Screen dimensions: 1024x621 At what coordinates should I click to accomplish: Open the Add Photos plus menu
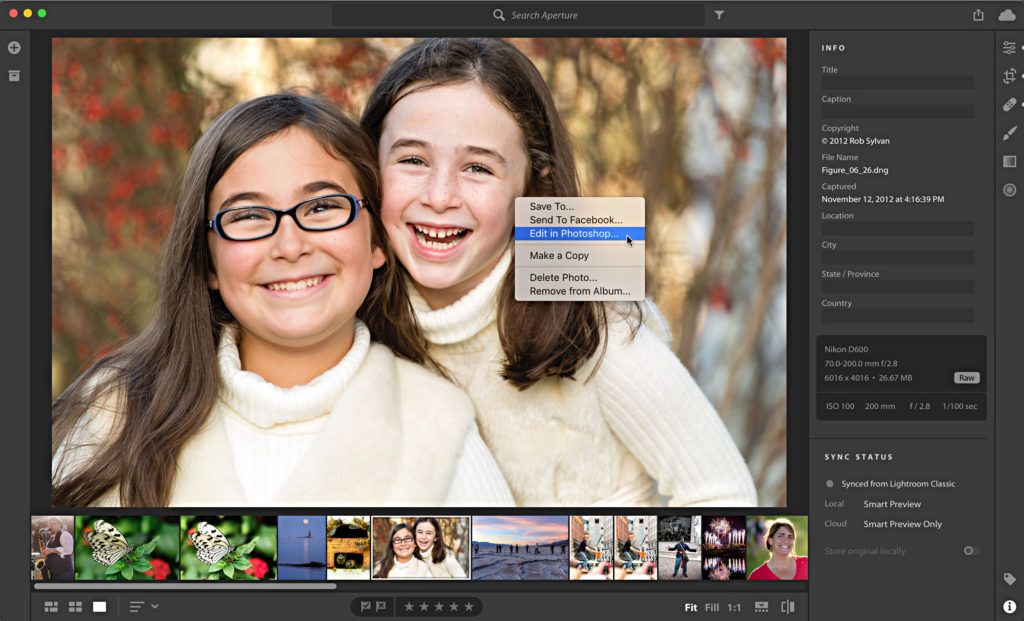tap(14, 48)
